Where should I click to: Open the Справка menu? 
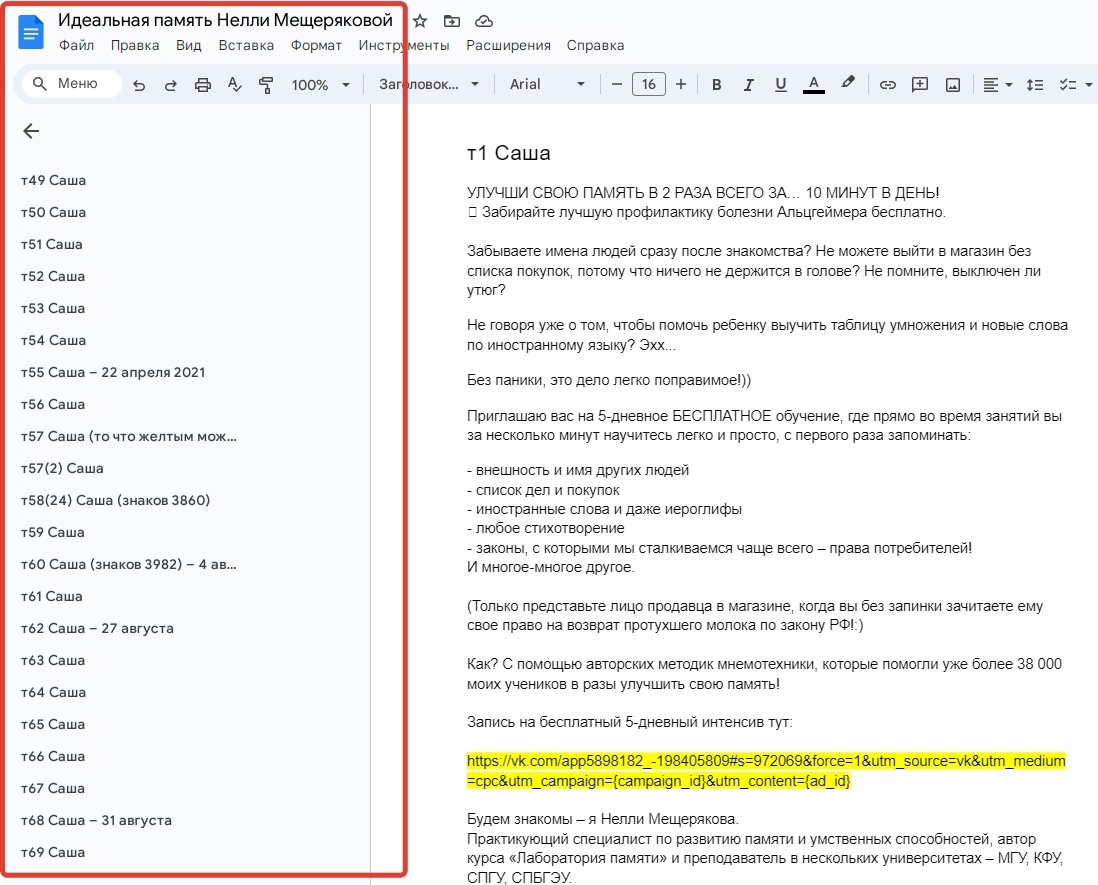pos(595,46)
